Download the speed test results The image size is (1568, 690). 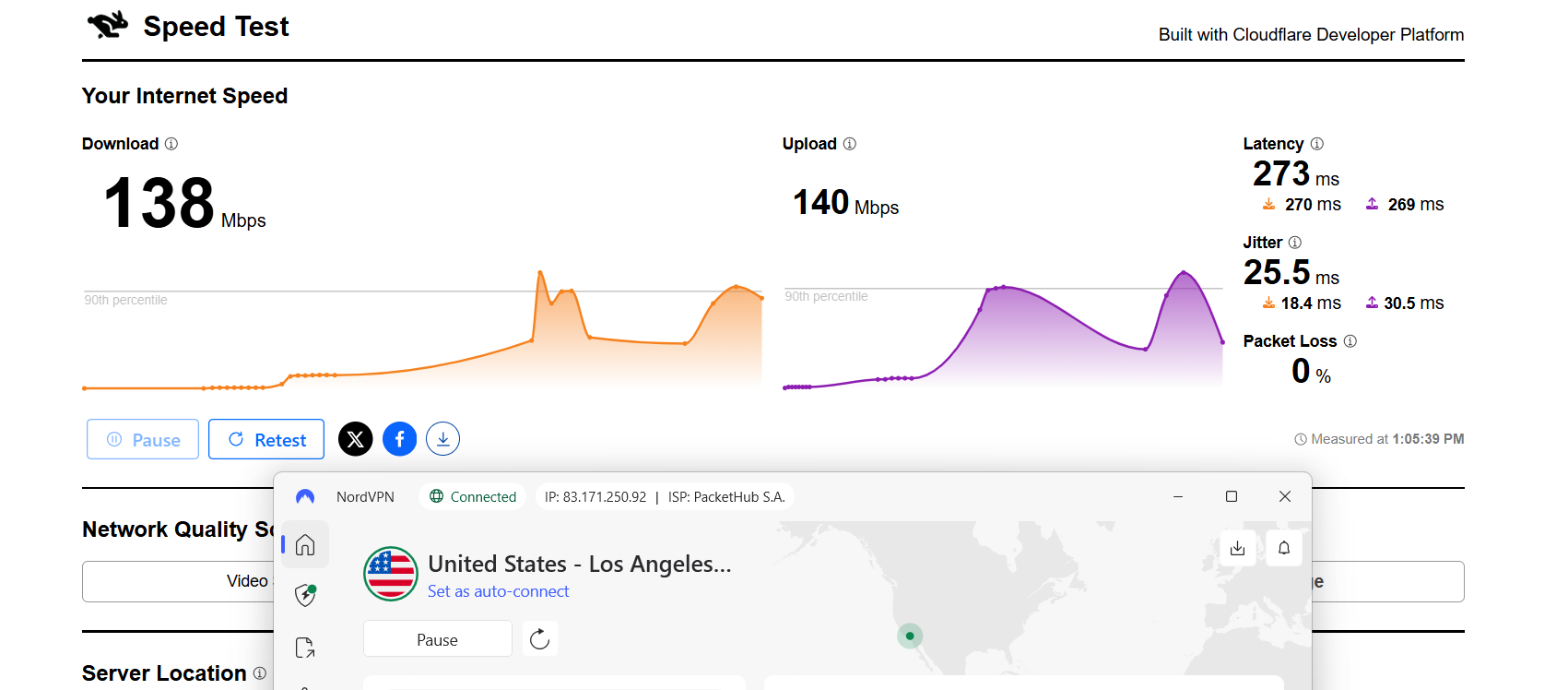click(x=443, y=439)
